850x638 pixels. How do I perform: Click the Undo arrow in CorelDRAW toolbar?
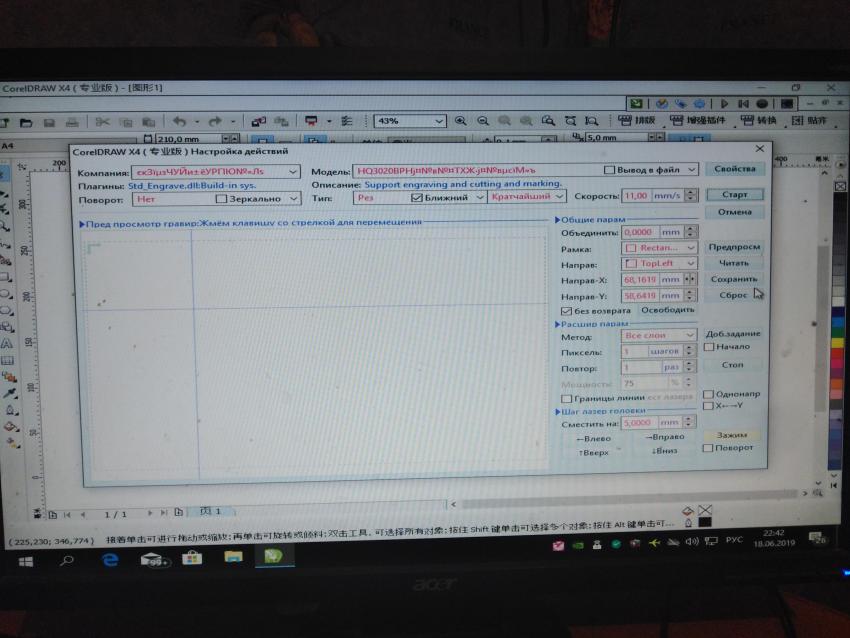point(180,121)
